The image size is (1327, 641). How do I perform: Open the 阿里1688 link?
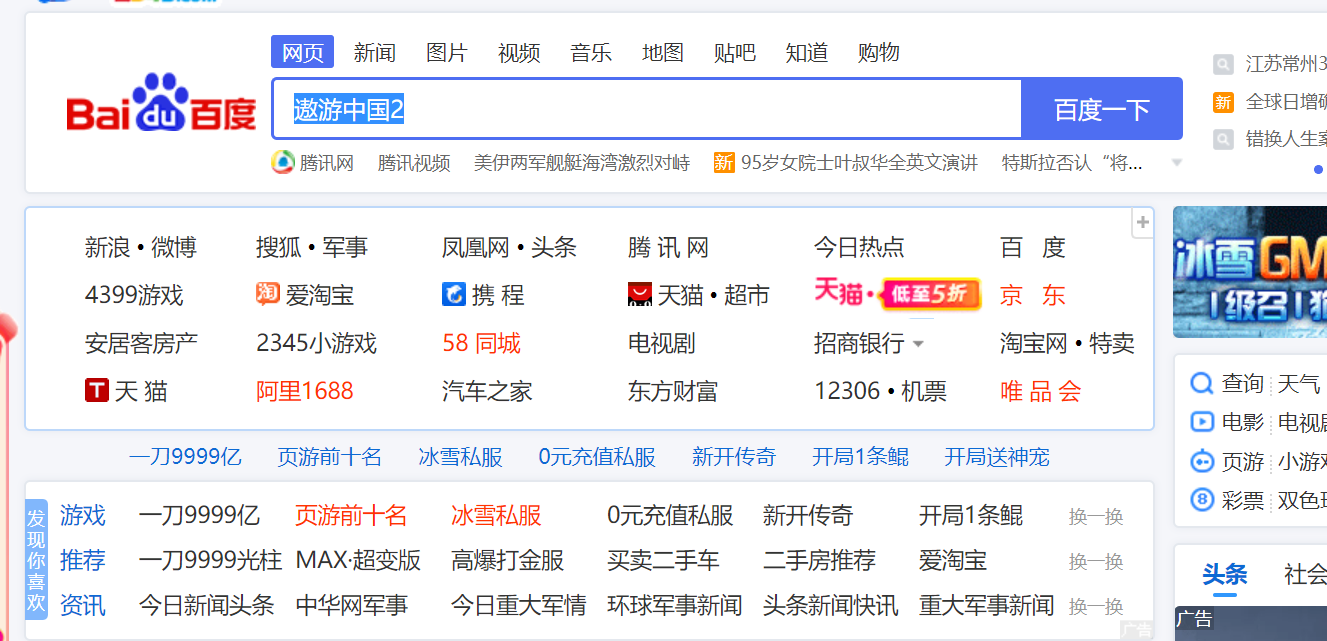click(304, 391)
